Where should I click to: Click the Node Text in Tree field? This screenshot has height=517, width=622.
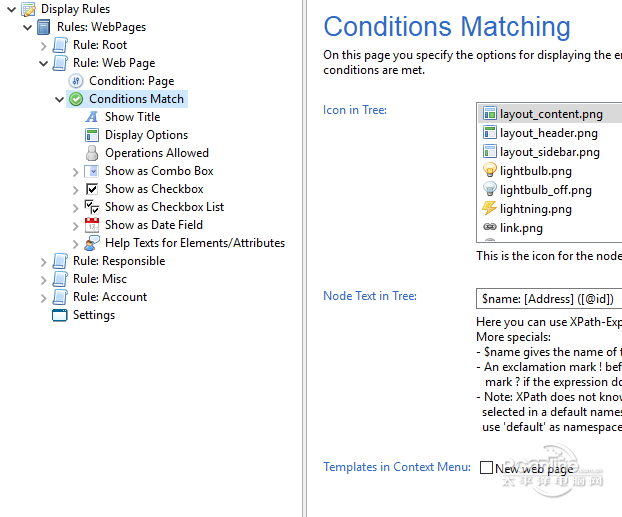(548, 298)
